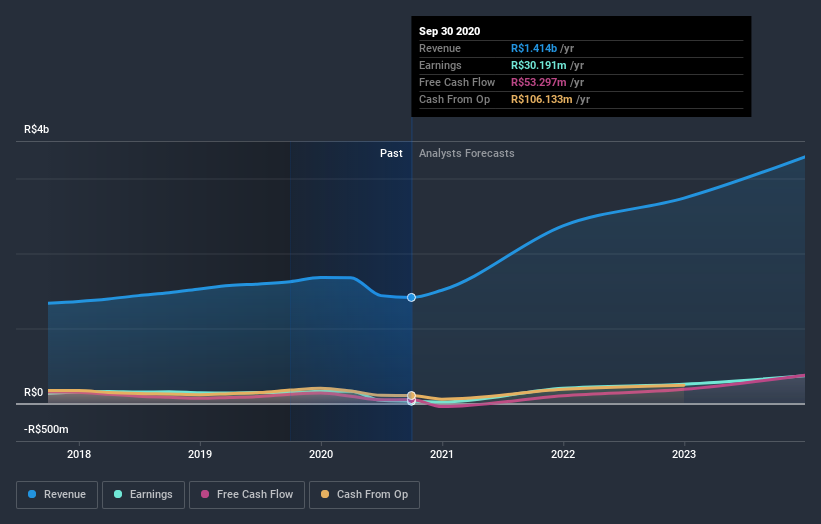Click the R$106.133m cash from op value
This screenshot has width=821, height=524.
[x=541, y=99]
